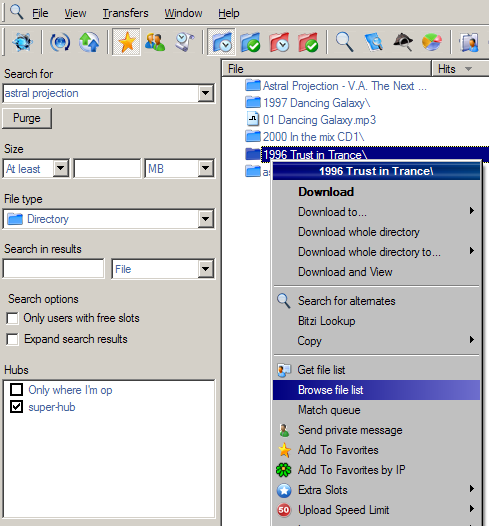
Task: Click the red 50 Upload Speed Limit icon
Action: 284,510
